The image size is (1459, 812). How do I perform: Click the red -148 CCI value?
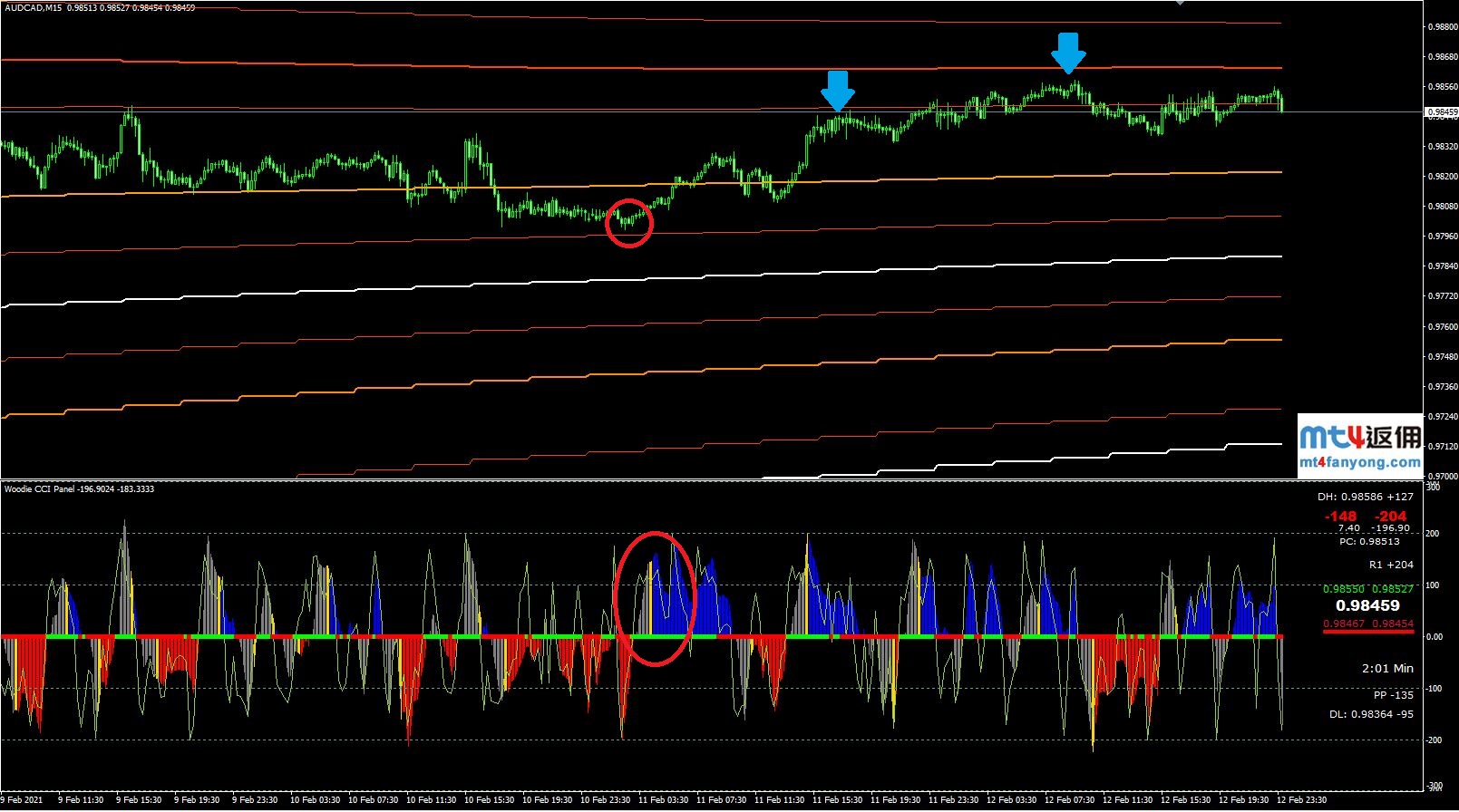coord(1340,516)
